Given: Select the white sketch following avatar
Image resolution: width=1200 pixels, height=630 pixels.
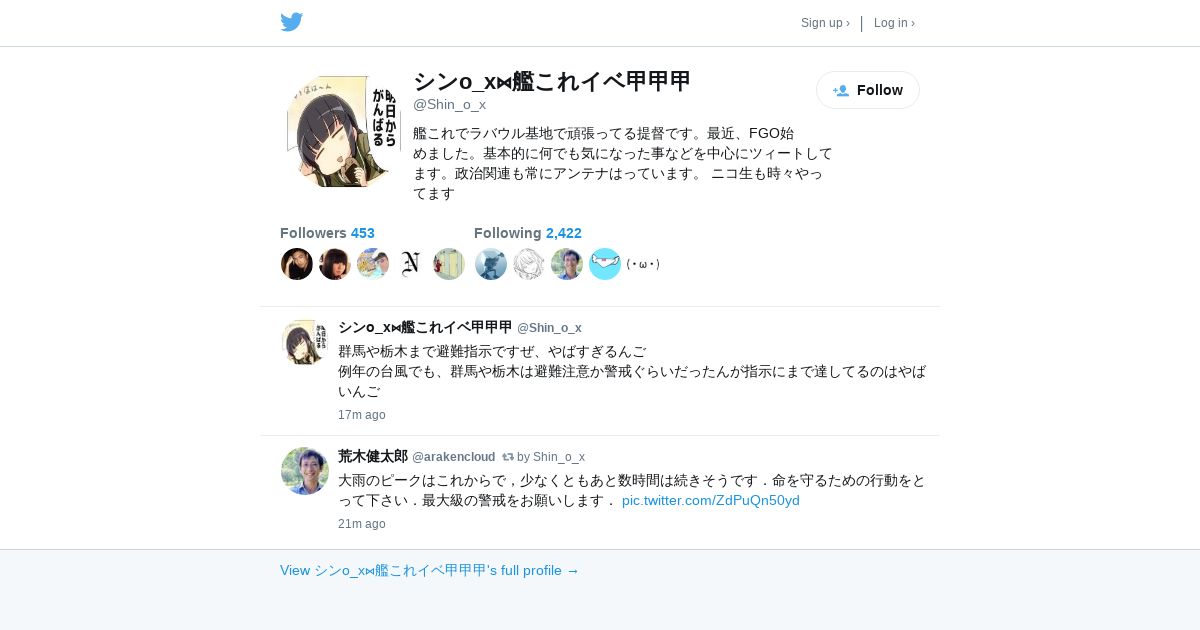Looking at the screenshot, I should (x=529, y=264).
